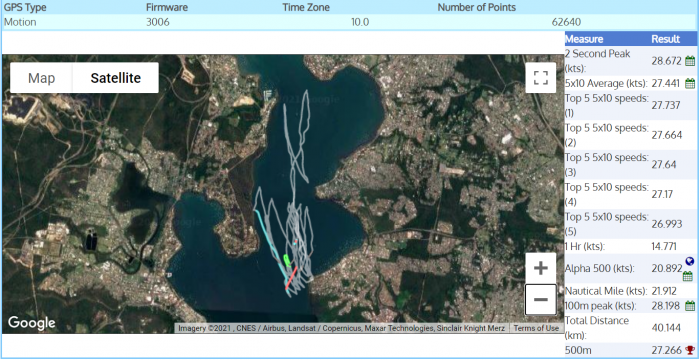Click globe icon next to Alpha 500
This screenshot has width=700, height=360.
tap(689, 262)
